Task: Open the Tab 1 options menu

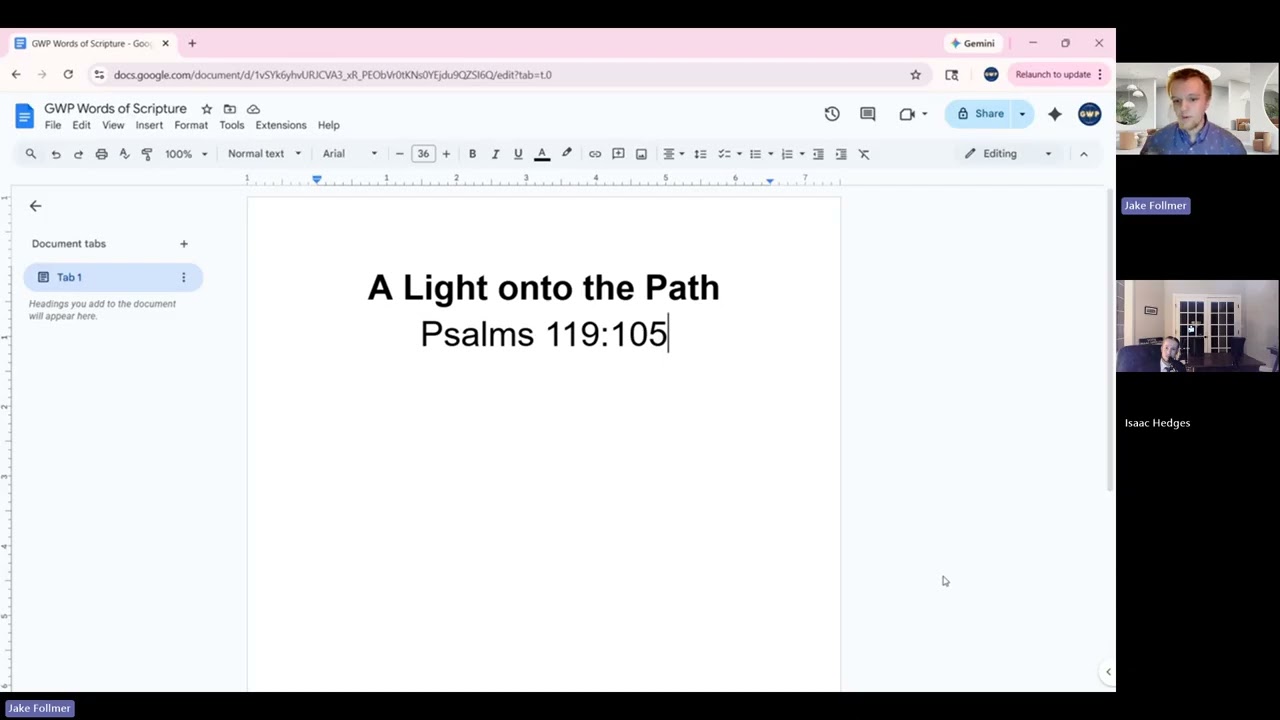Action: (x=183, y=277)
